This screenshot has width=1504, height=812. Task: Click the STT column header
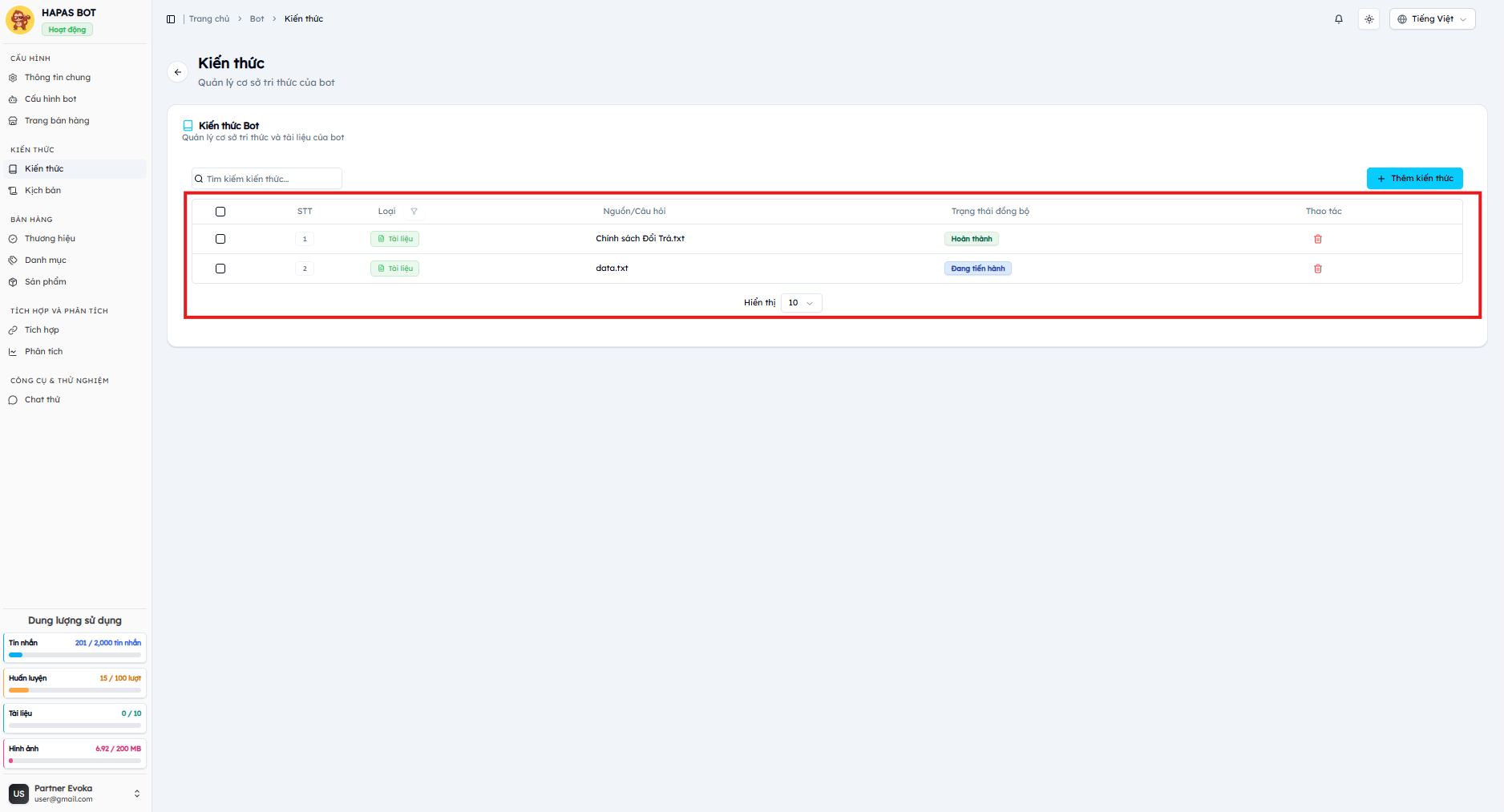click(305, 212)
